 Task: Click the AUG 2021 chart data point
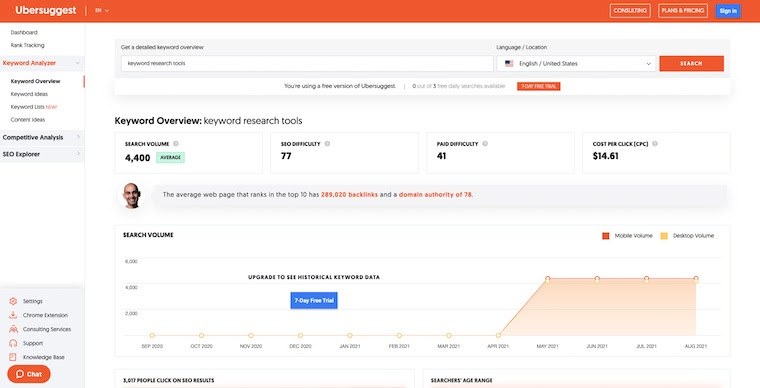coord(696,279)
